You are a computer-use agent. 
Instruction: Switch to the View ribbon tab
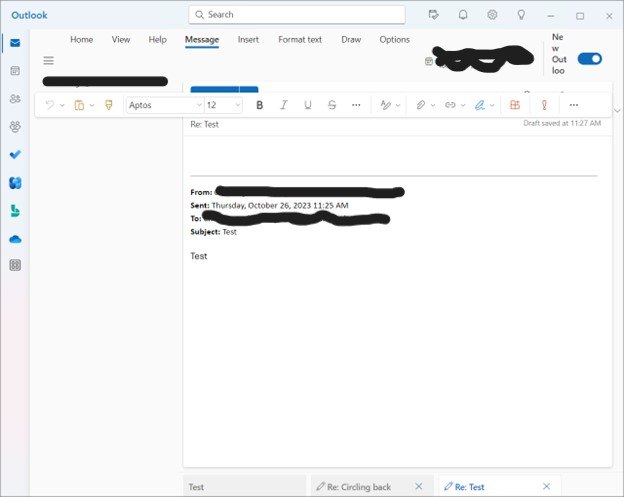coord(121,39)
